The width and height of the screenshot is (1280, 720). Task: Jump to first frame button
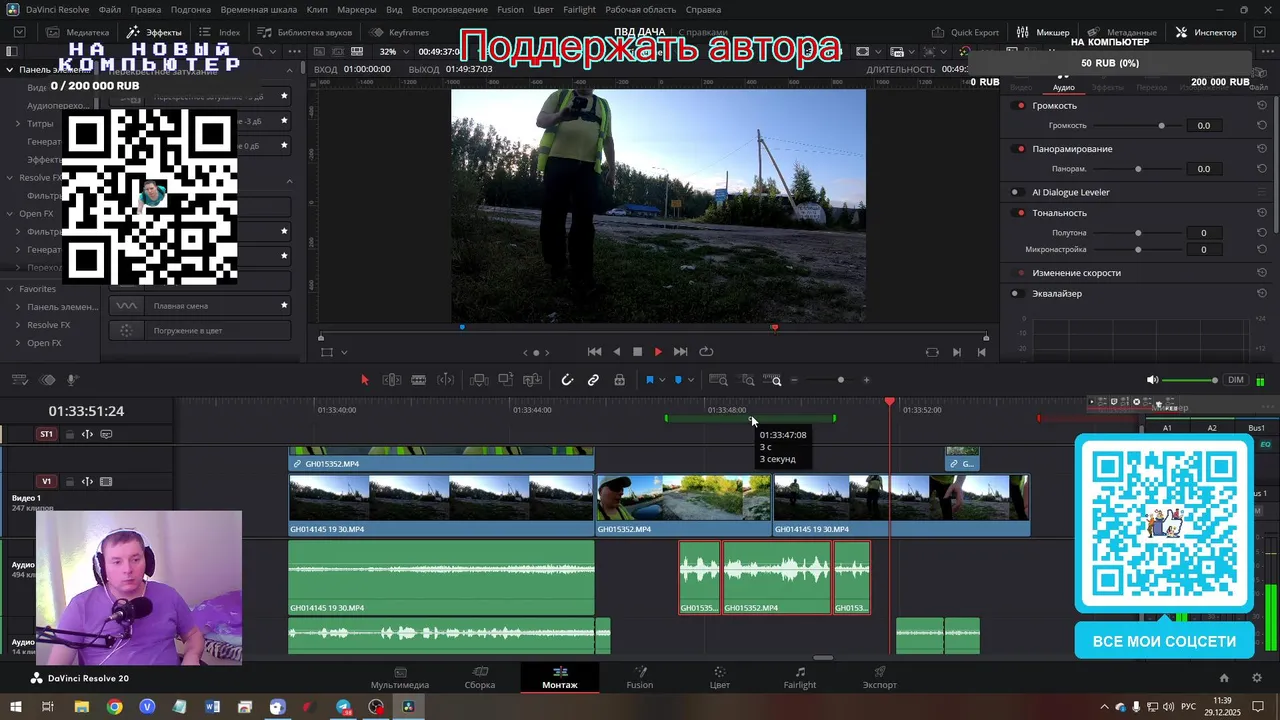pos(594,352)
